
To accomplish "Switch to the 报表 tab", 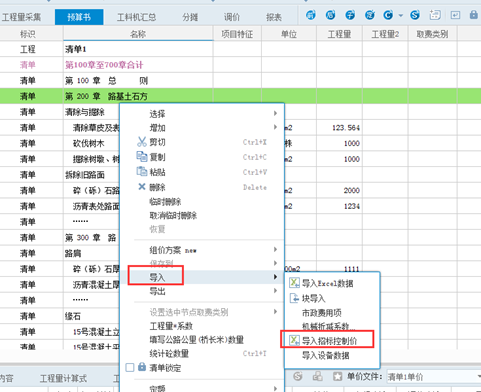I will pos(274,17).
